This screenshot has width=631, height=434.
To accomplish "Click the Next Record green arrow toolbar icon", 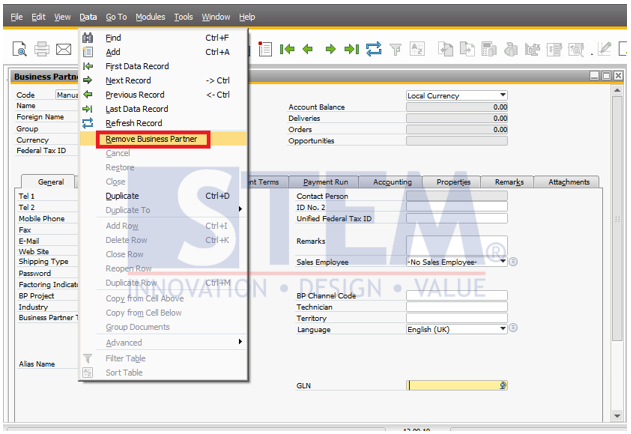I will [x=330, y=49].
